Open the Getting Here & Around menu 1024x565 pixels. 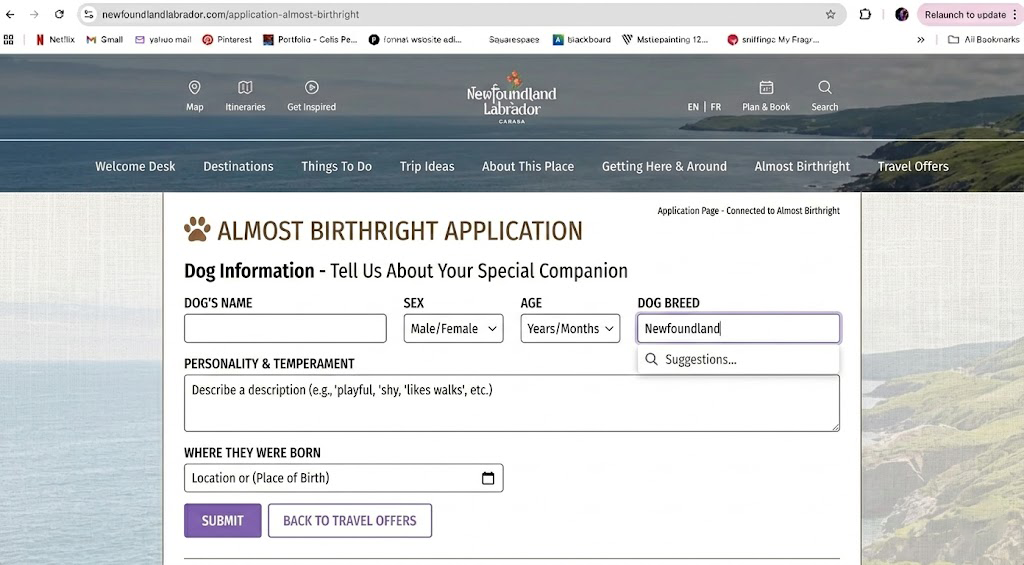(x=664, y=167)
